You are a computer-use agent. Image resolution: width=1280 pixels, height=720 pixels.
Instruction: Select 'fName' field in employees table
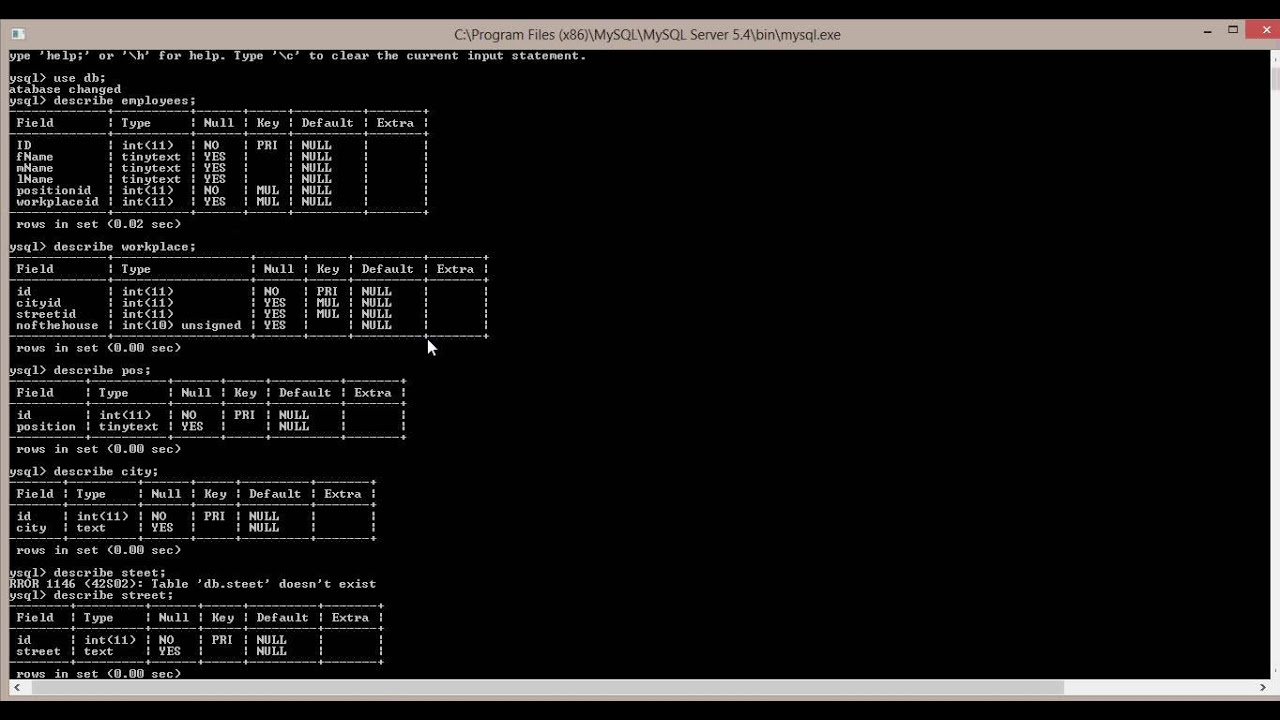[35, 157]
